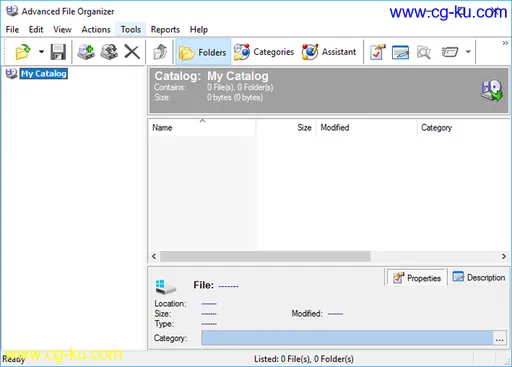Screen dimensions: 512x367
Task: Click '0 bytes (0 bytes)' size text
Action: pos(235,98)
